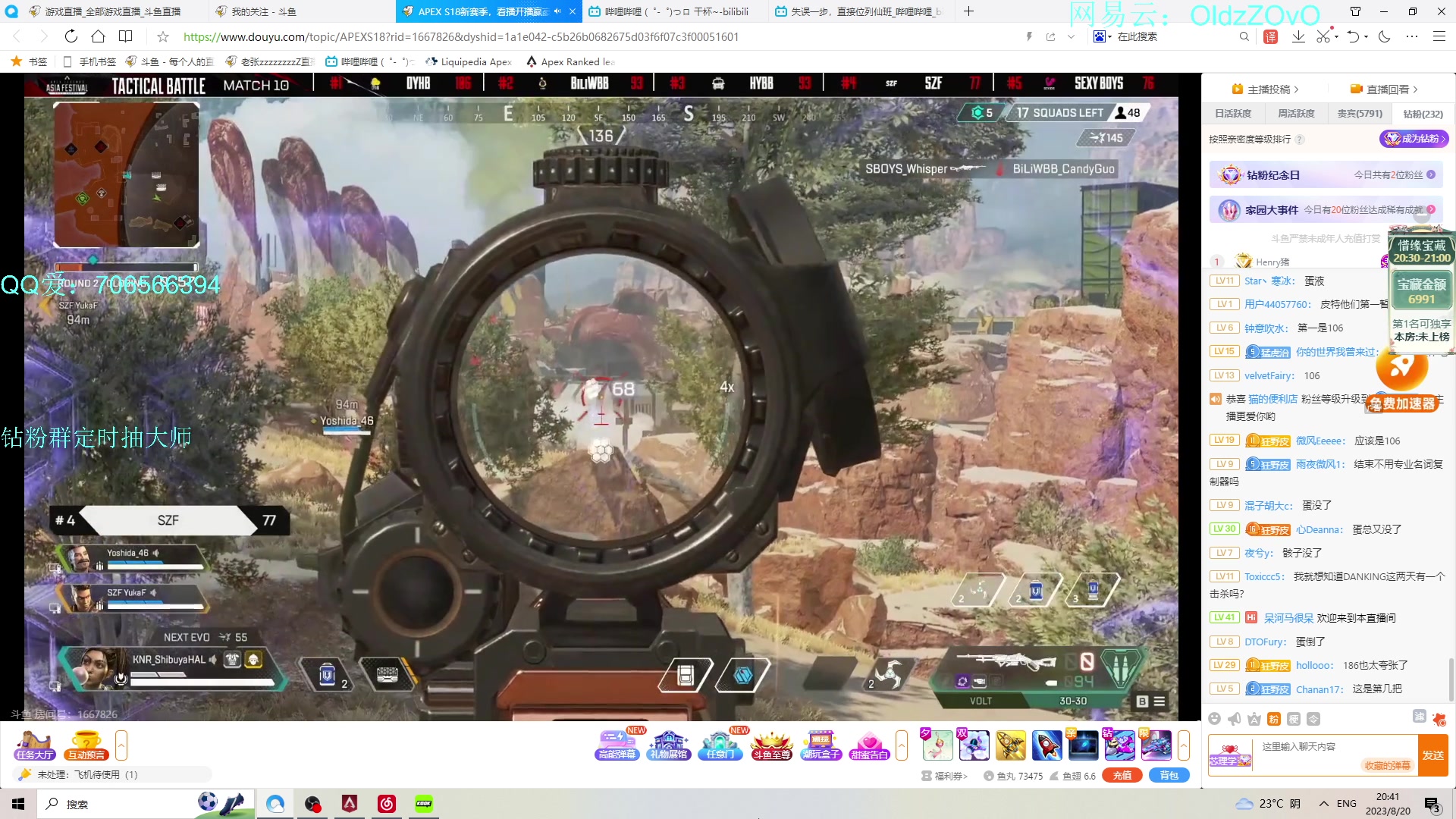
Task: Click the 任务大厅 icon
Action: point(34,745)
